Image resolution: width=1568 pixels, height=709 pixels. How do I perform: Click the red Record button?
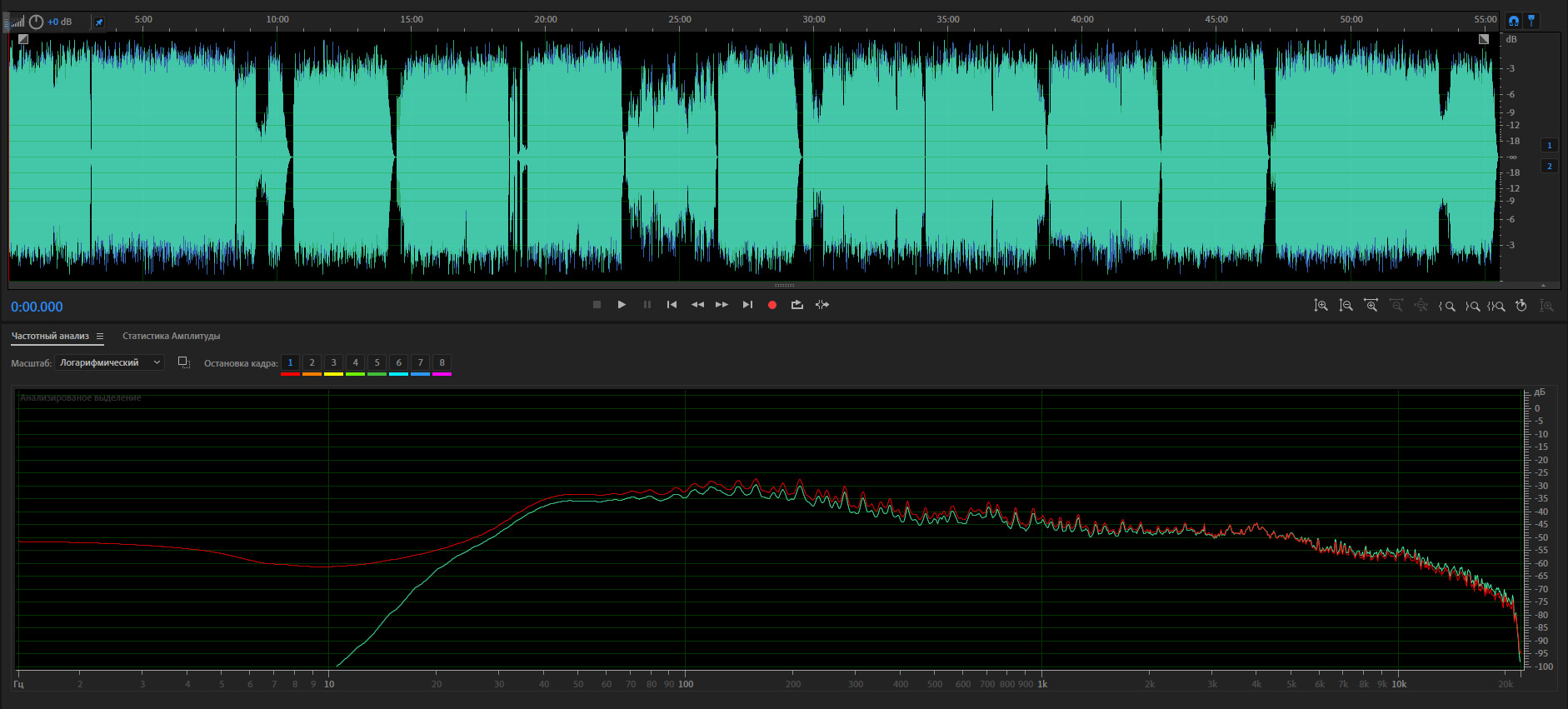point(772,305)
